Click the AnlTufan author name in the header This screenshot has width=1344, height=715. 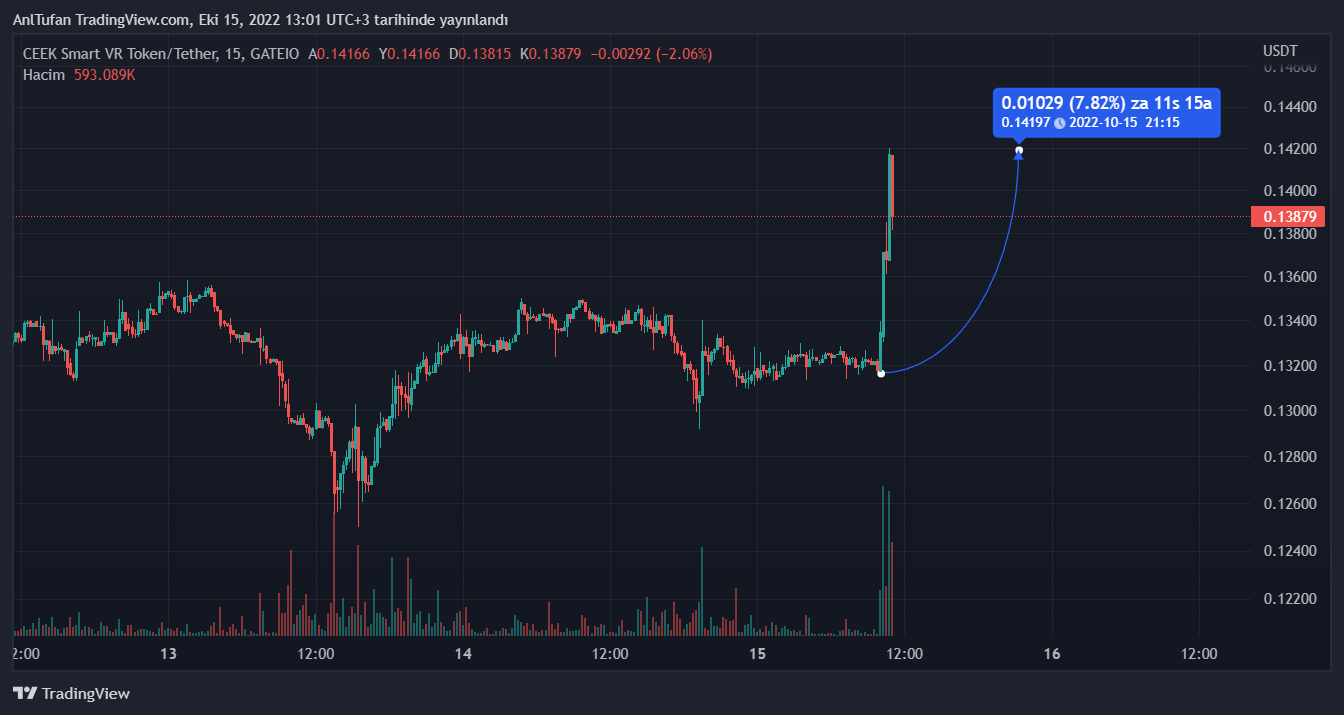(x=41, y=20)
